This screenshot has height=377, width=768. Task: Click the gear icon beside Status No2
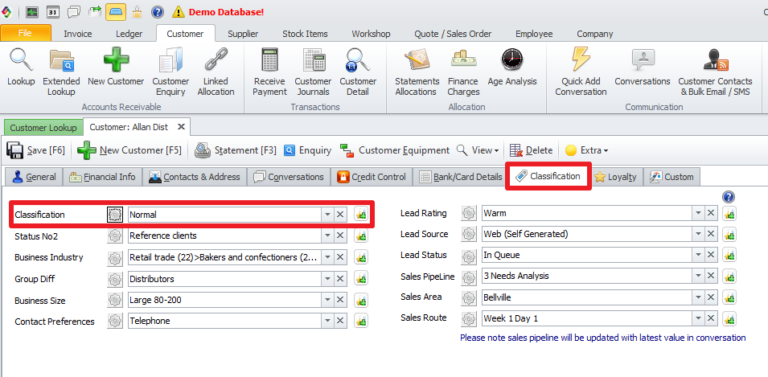(115, 236)
